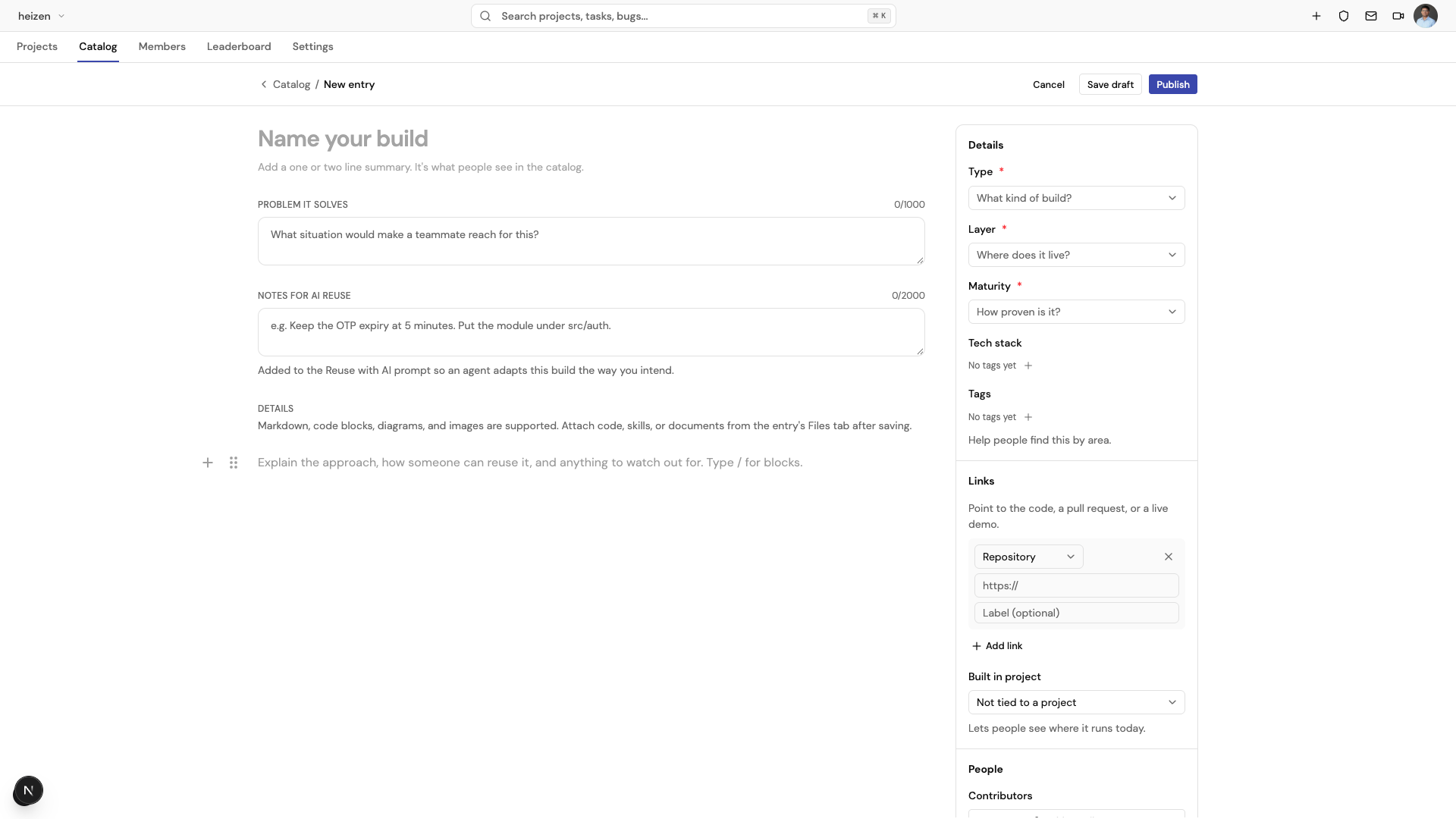Open the Layer dropdown 'Where does it live?'
Image resolution: width=1456 pixels, height=819 pixels.
point(1076,255)
